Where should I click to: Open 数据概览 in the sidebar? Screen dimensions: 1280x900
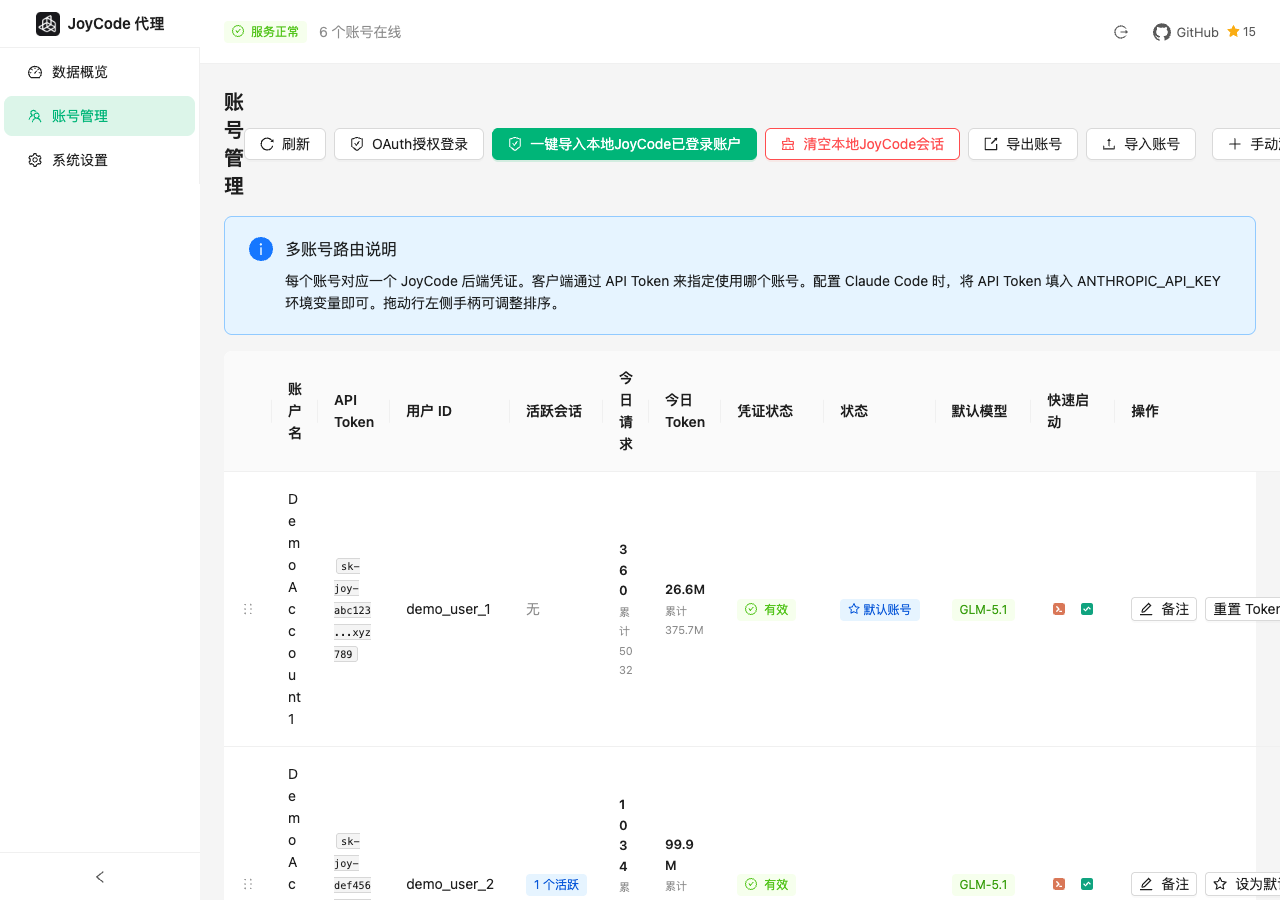tap(99, 72)
